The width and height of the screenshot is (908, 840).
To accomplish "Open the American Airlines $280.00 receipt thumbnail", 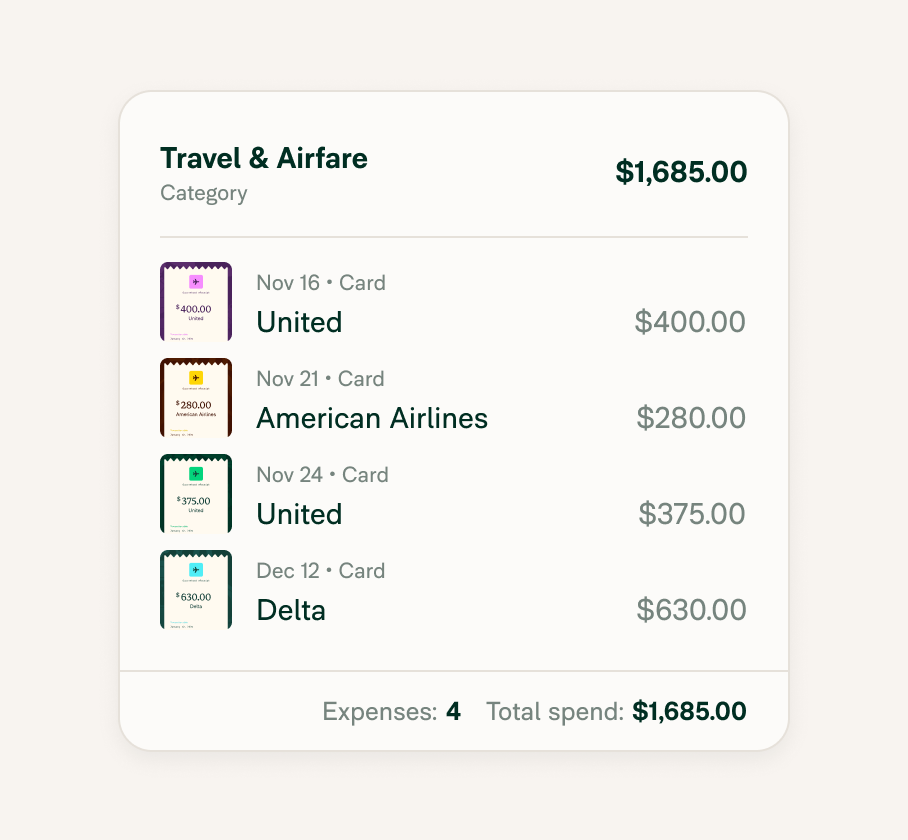I will pos(196,398).
